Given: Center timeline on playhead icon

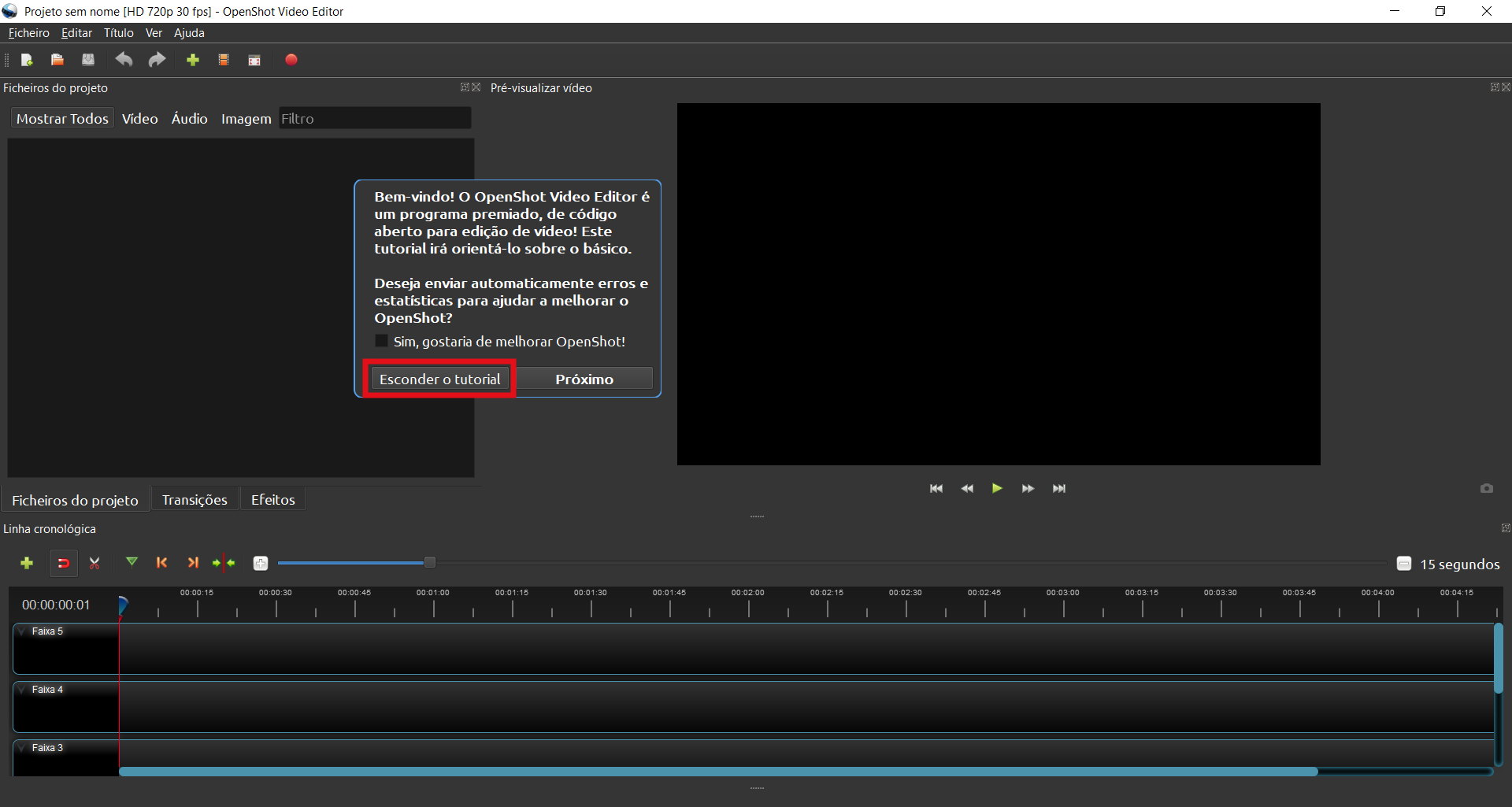Looking at the screenshot, I should (x=224, y=563).
